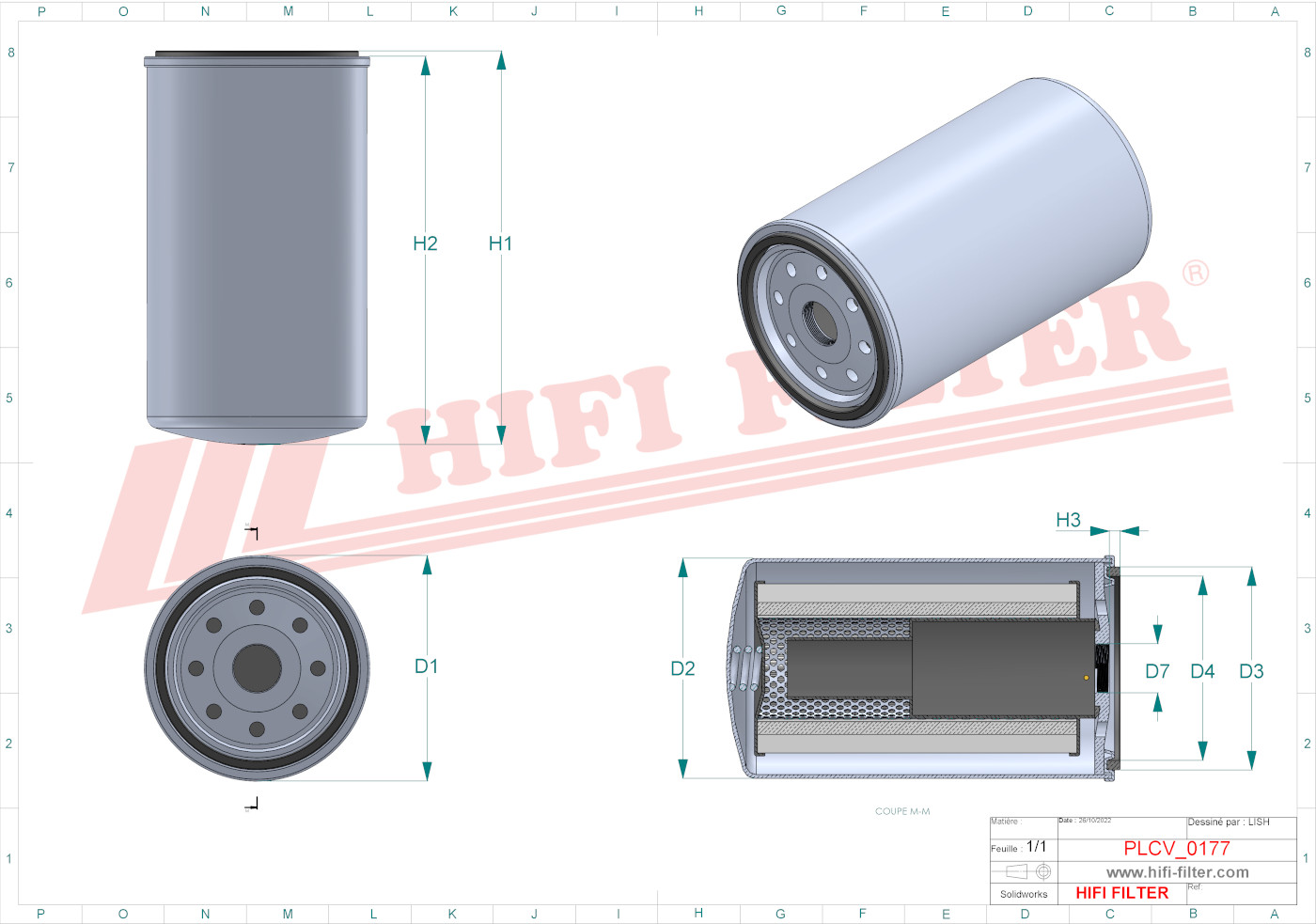Click the red HIFI FILTER title text

(x=1121, y=893)
